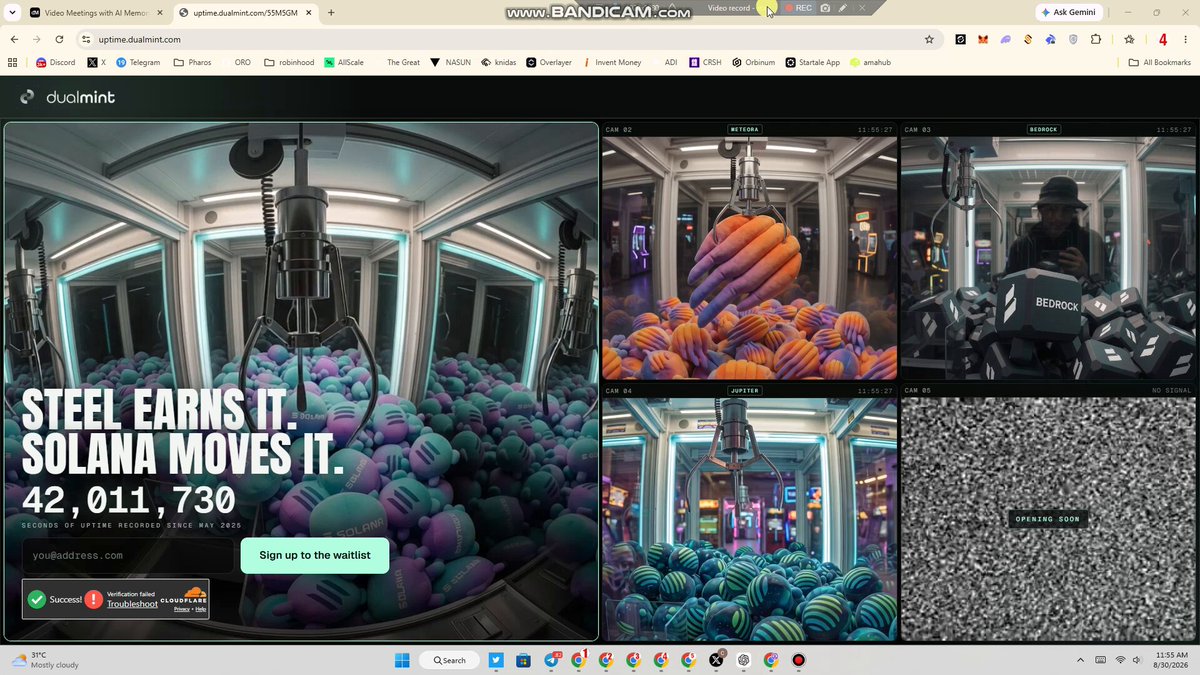Open the MetaMask fox extension

click(982, 39)
